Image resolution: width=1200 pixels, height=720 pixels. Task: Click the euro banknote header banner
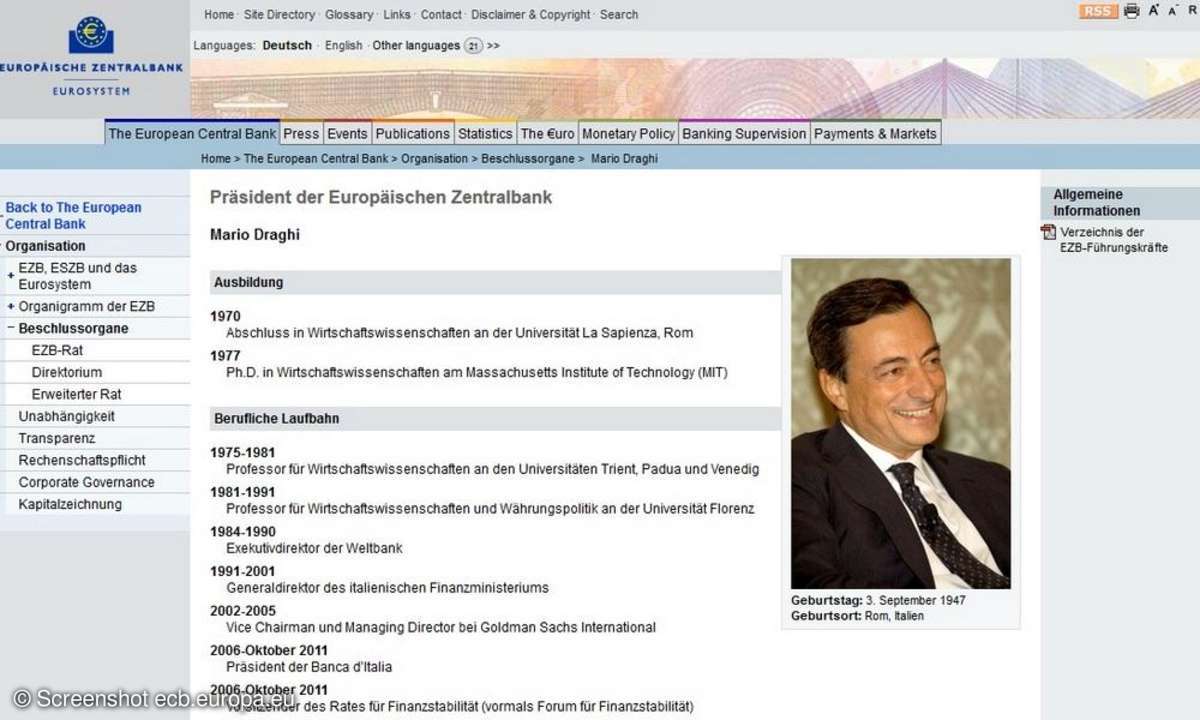pyautogui.click(x=695, y=88)
